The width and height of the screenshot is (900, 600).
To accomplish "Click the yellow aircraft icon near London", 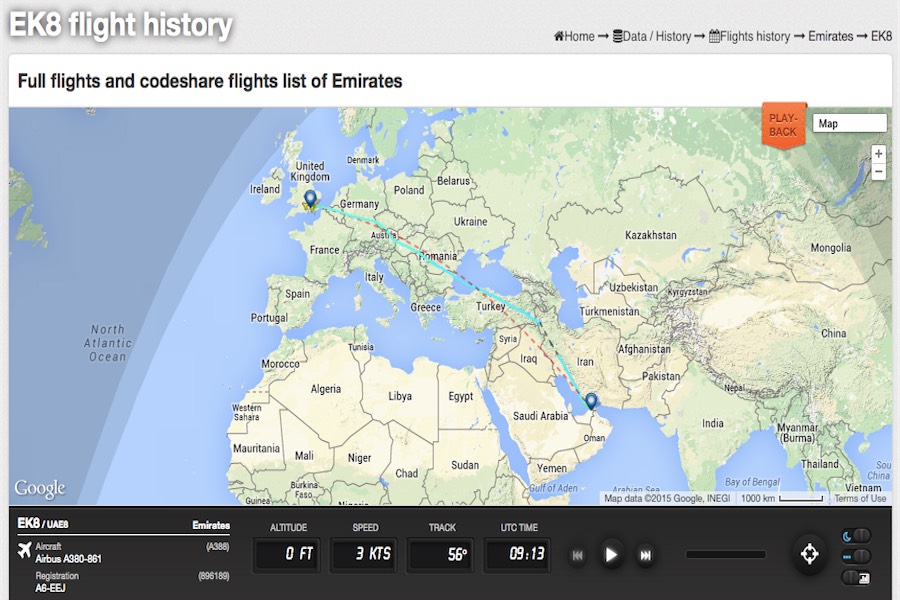I will point(308,207).
